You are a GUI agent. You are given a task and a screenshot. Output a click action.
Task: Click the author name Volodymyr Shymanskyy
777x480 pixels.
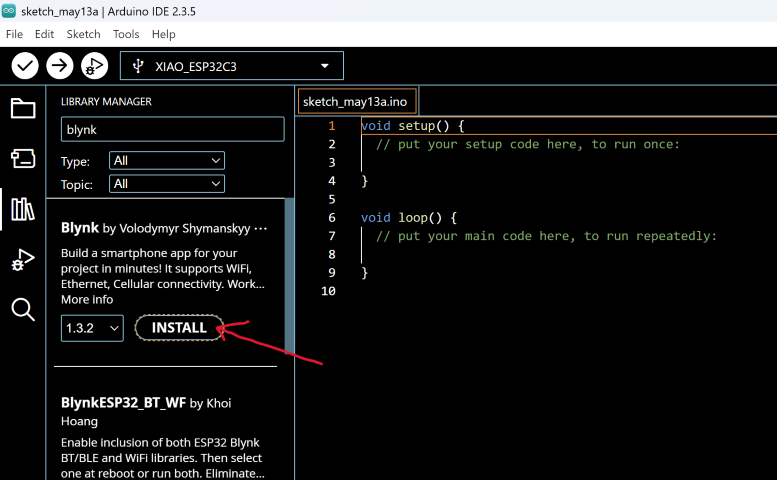point(185,228)
